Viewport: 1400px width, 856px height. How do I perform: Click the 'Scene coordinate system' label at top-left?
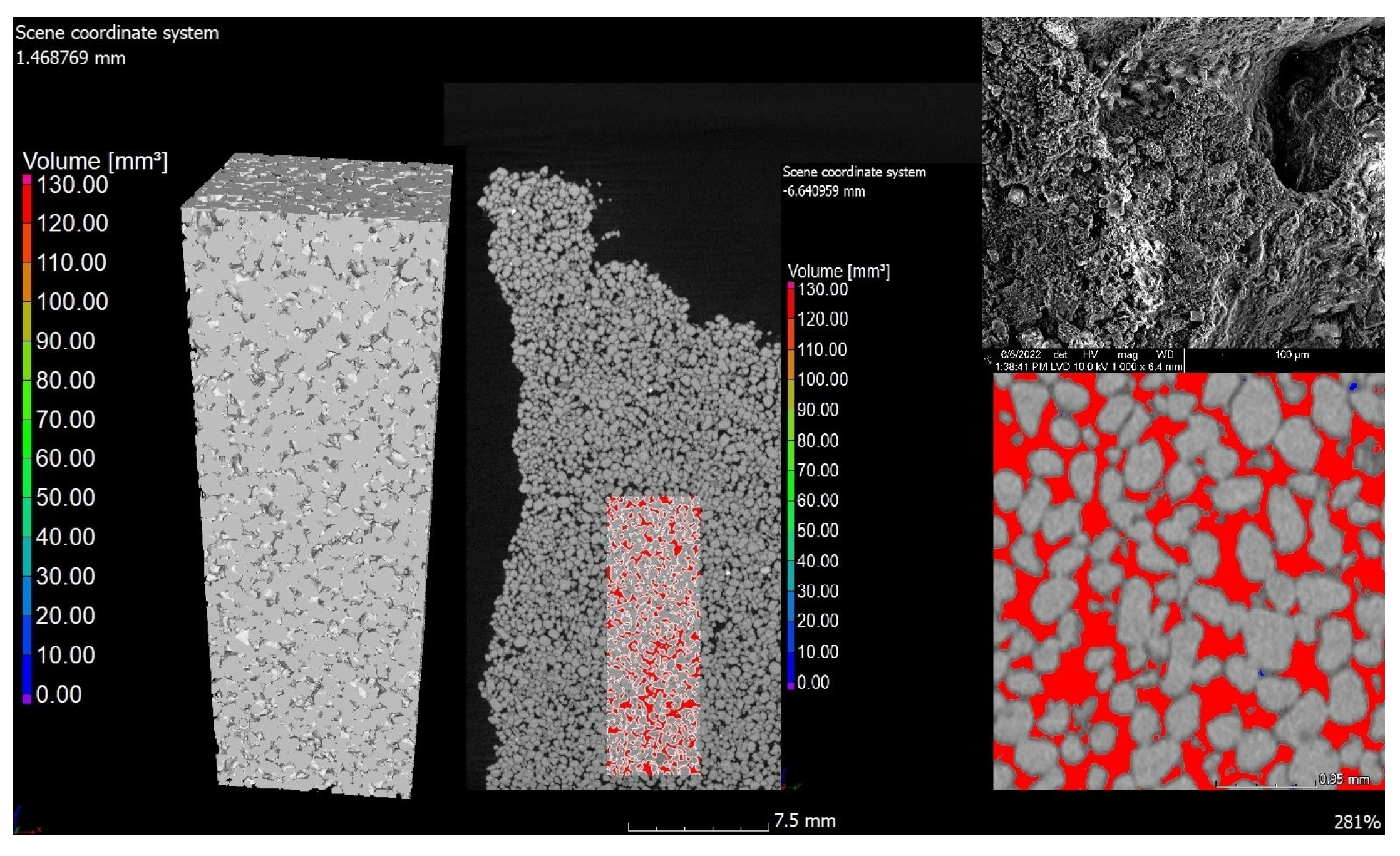(x=117, y=33)
